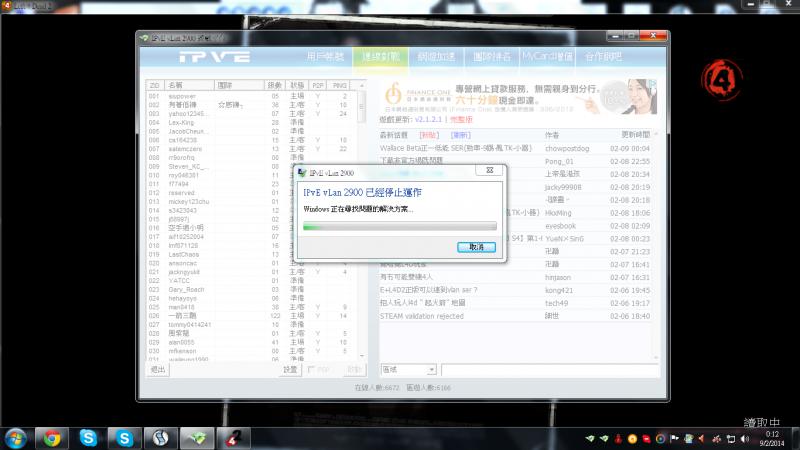Open the taskbar clock showing 0:12
The height and width of the screenshot is (450, 800).
coord(772,439)
